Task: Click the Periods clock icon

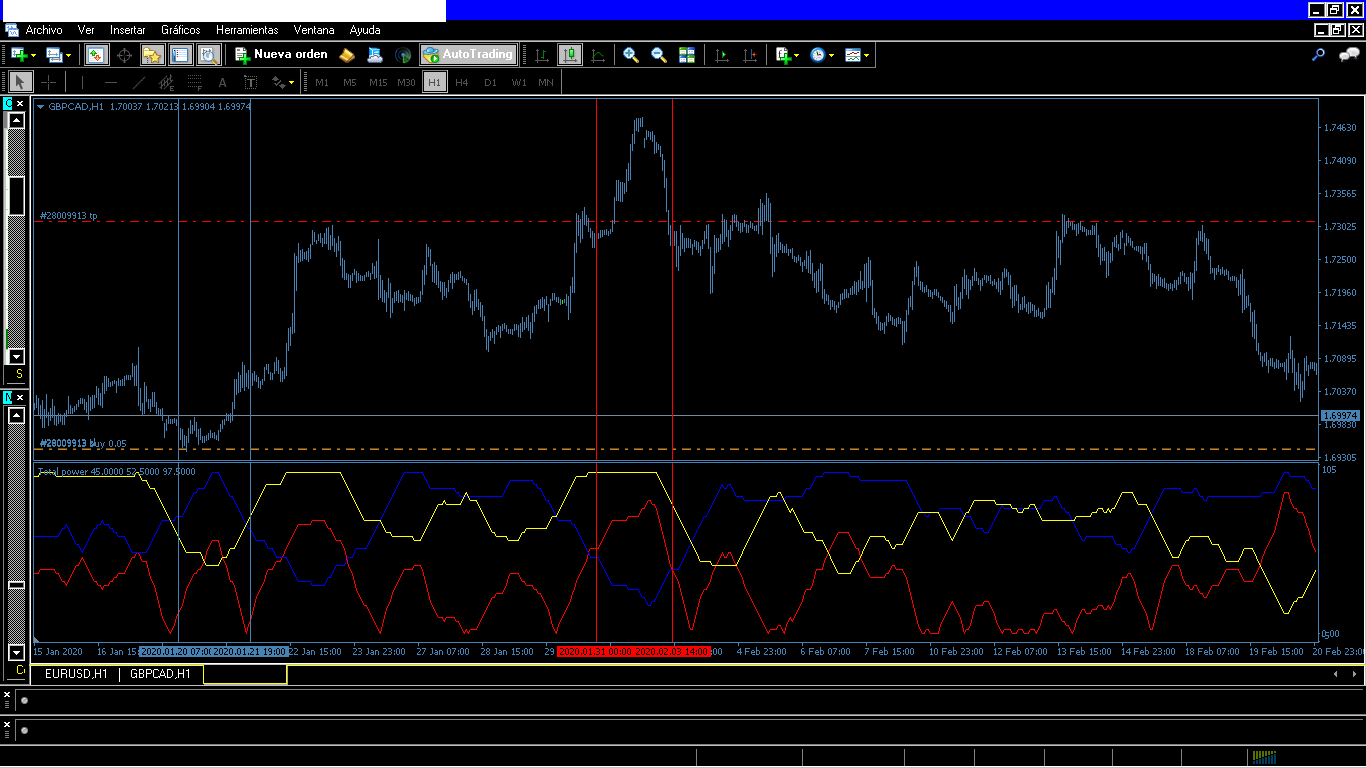Action: pyautogui.click(x=818, y=55)
